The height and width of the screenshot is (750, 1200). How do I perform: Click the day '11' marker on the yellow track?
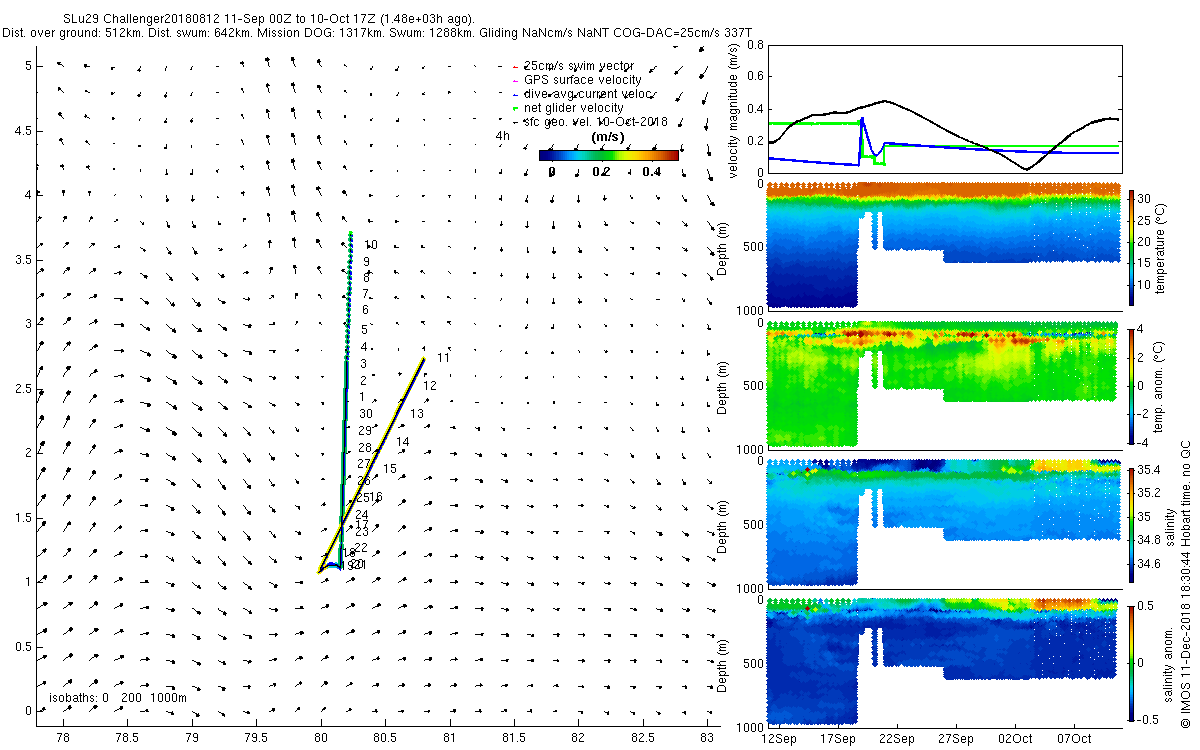(443, 358)
